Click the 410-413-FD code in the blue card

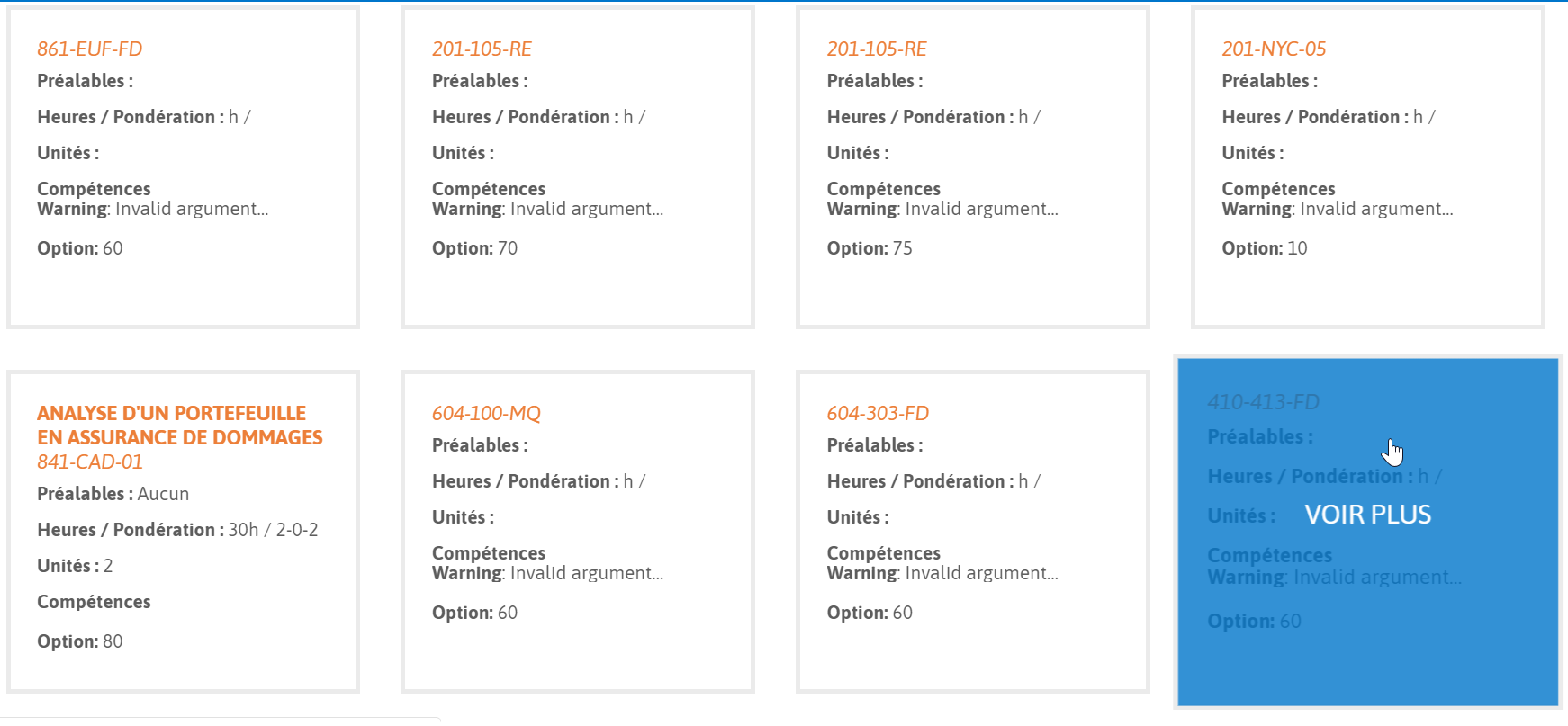(1263, 402)
